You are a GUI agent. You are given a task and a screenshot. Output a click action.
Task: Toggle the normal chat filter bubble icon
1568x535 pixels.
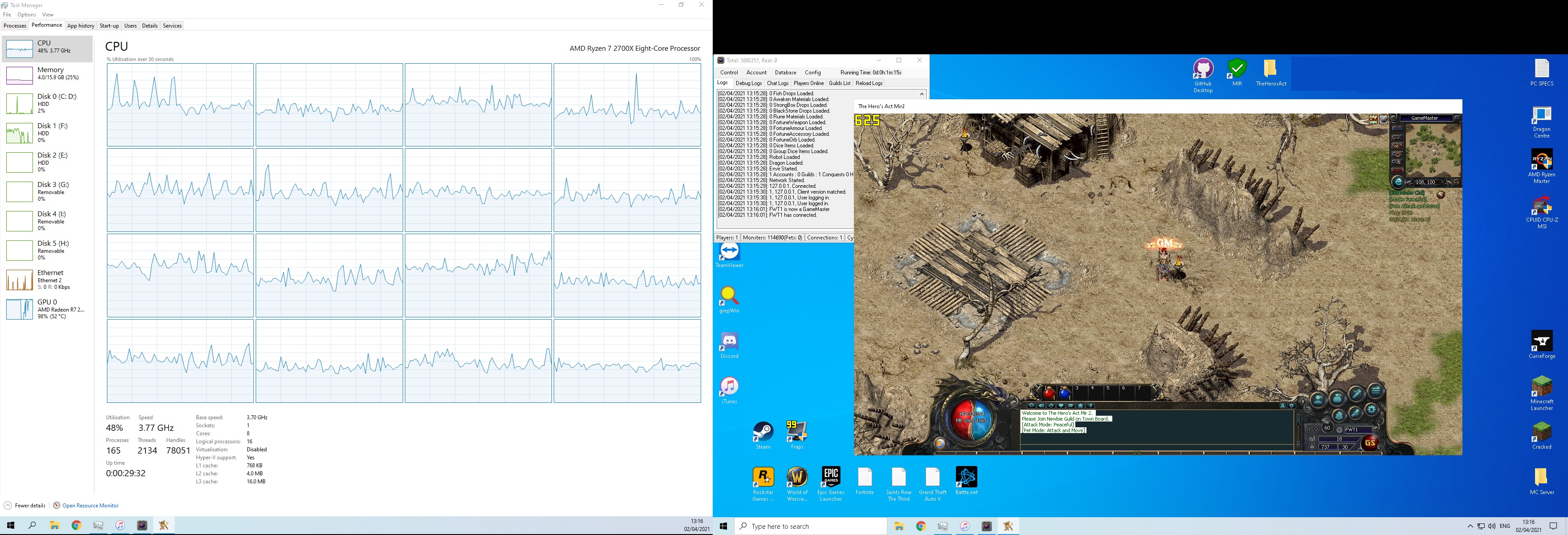[x=1031, y=405]
